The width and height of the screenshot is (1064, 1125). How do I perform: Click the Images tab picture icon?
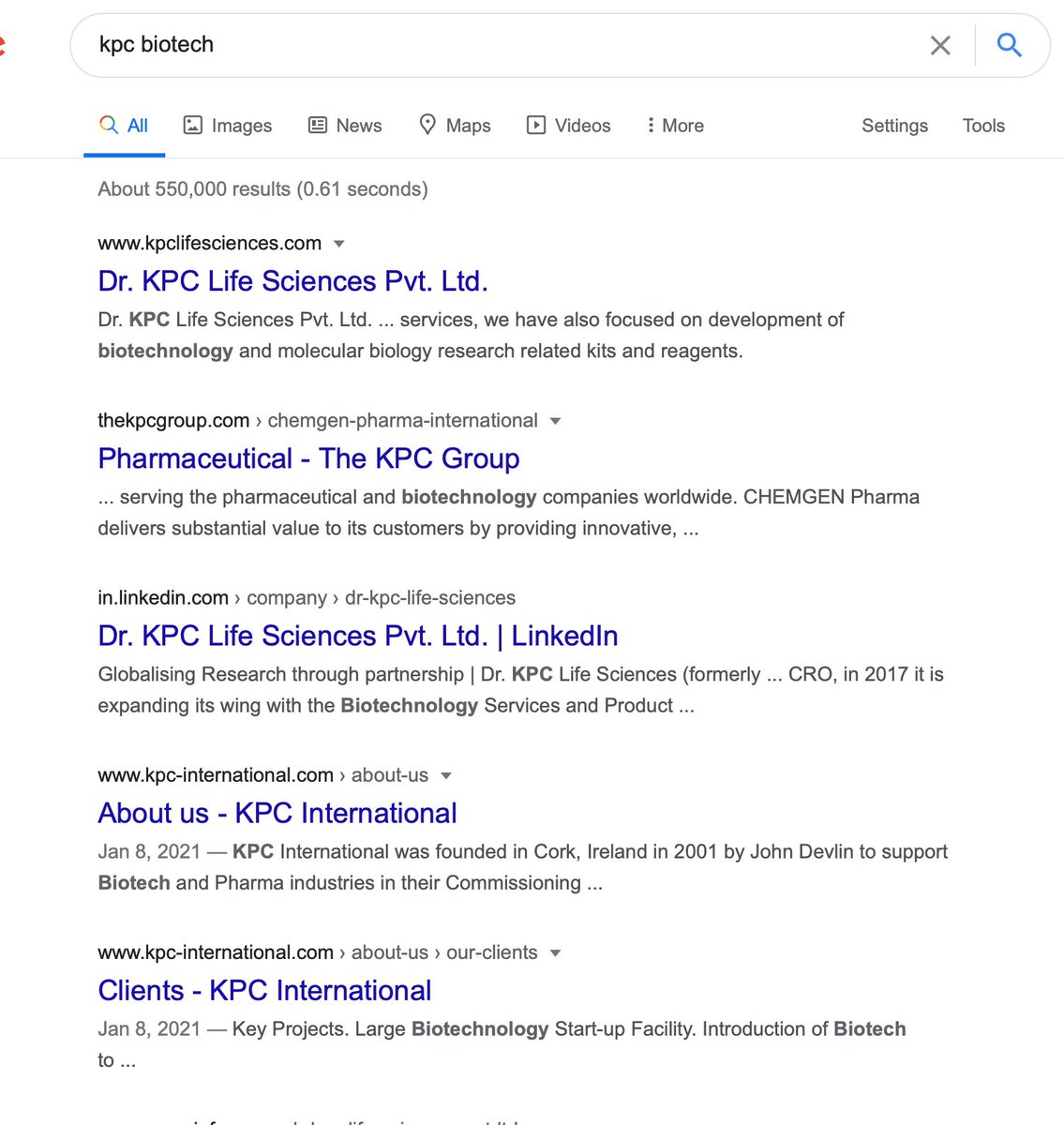[x=192, y=125]
